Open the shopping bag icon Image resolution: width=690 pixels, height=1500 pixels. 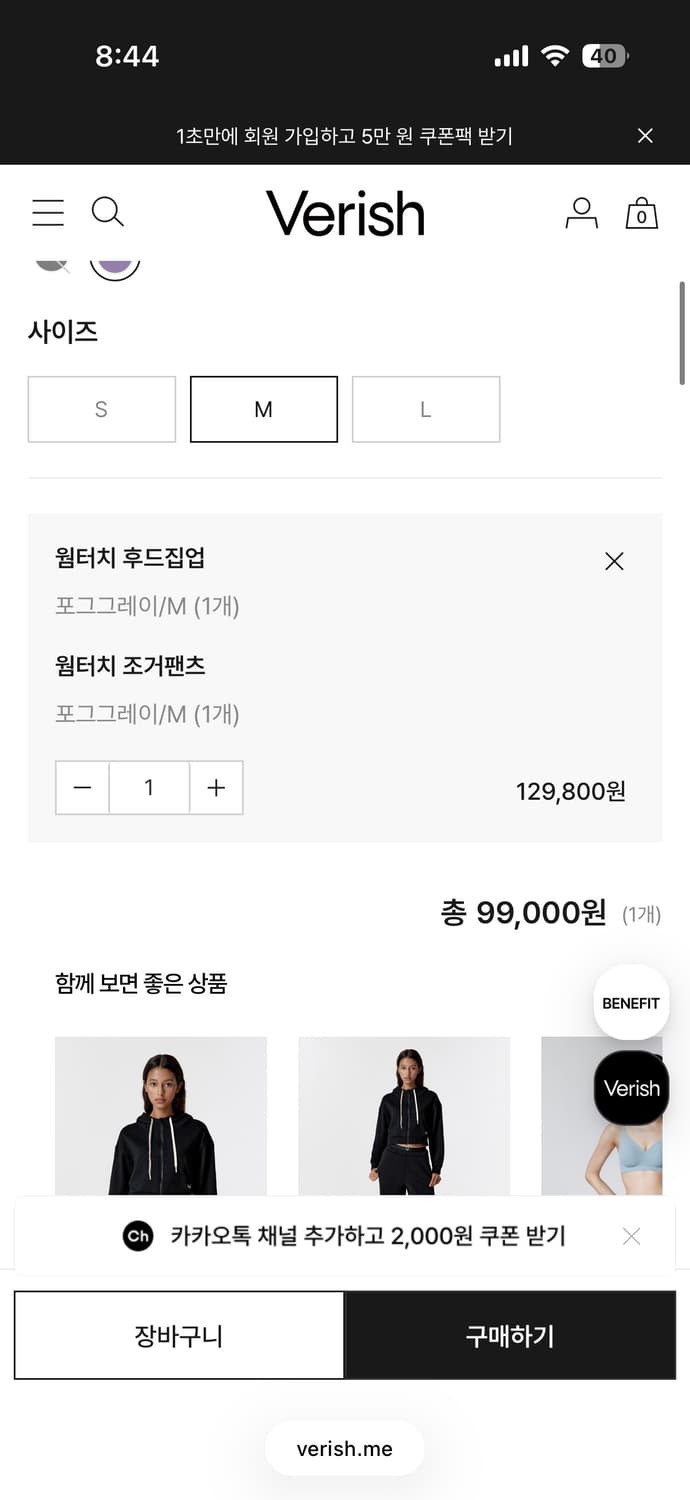[641, 213]
